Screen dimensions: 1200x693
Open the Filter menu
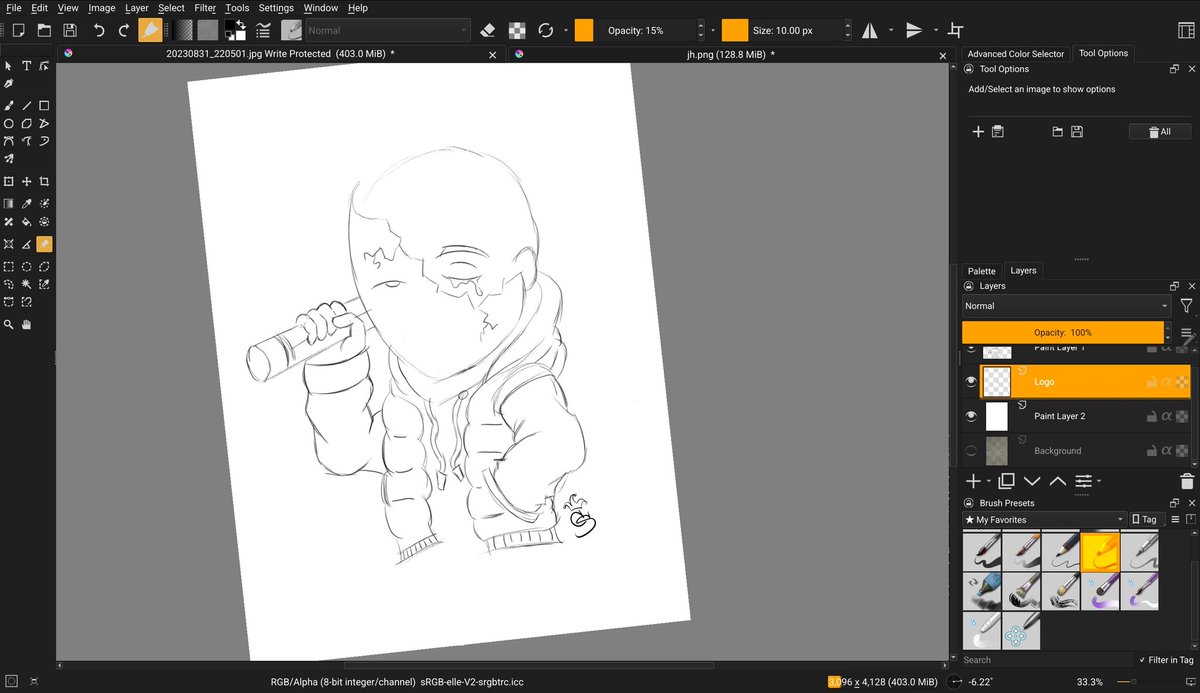[205, 8]
